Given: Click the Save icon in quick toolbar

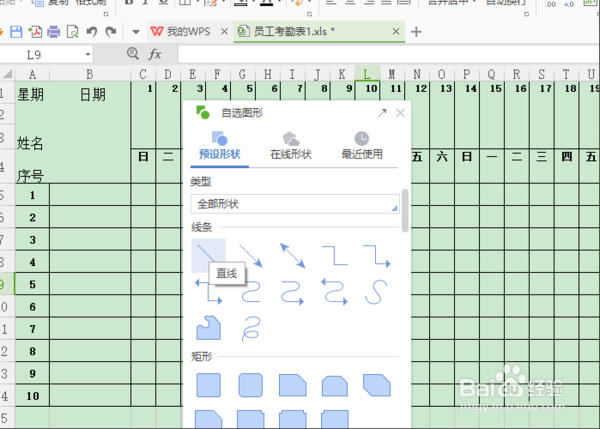Looking at the screenshot, I should pyautogui.click(x=16, y=31).
